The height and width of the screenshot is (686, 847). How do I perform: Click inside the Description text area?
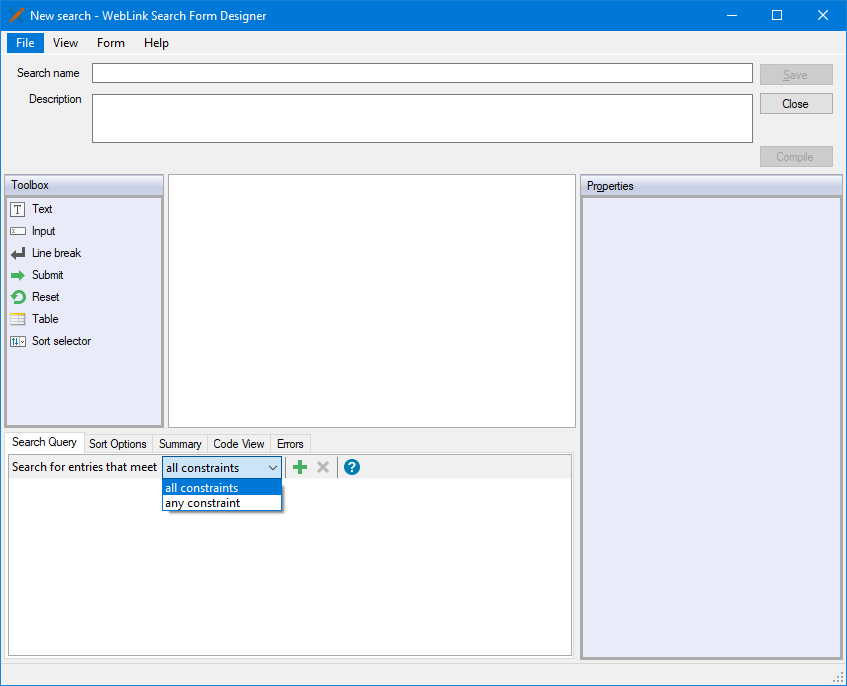coord(422,118)
